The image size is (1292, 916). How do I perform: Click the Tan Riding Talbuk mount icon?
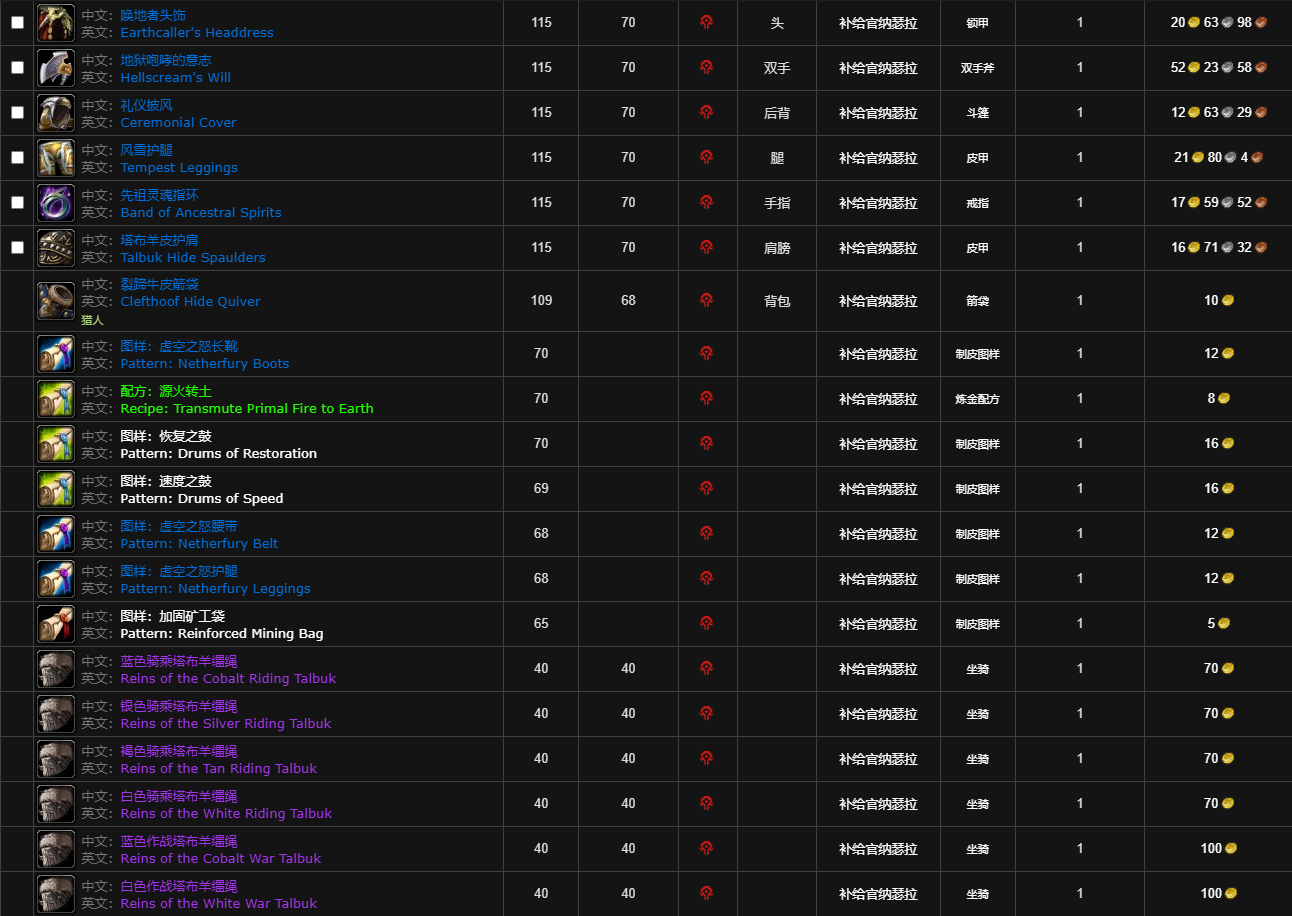coord(56,759)
